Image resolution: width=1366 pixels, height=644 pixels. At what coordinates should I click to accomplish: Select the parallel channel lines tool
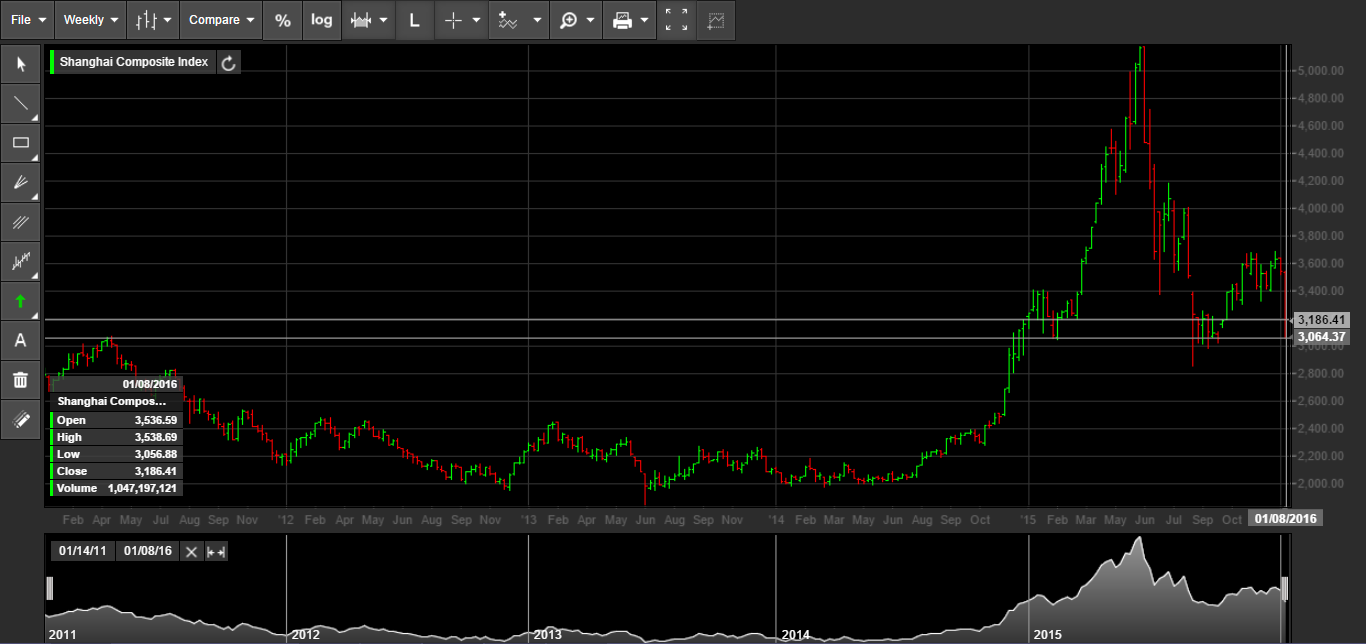20,222
